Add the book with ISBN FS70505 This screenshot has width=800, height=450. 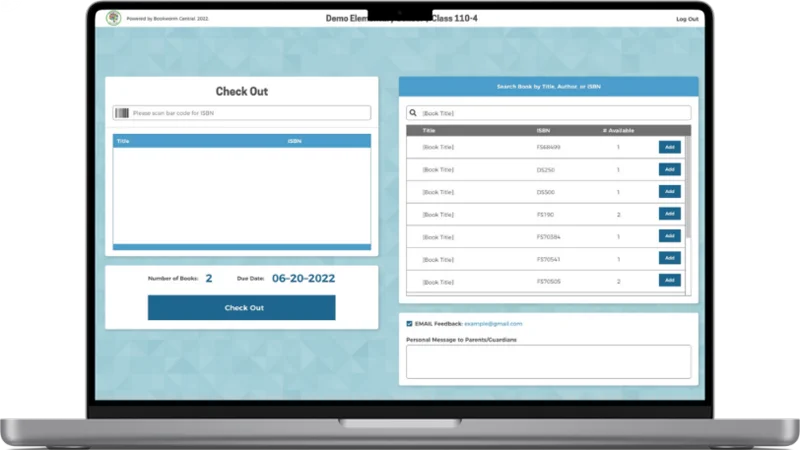point(669,280)
